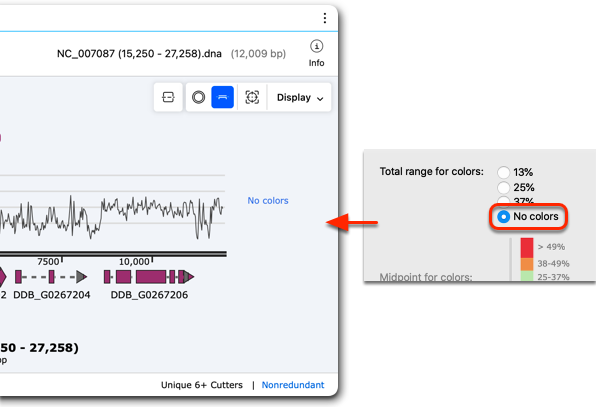This screenshot has width=596, height=407.
Task: Click the DDB_G0267204 gene arrowhead
Action: (81, 277)
